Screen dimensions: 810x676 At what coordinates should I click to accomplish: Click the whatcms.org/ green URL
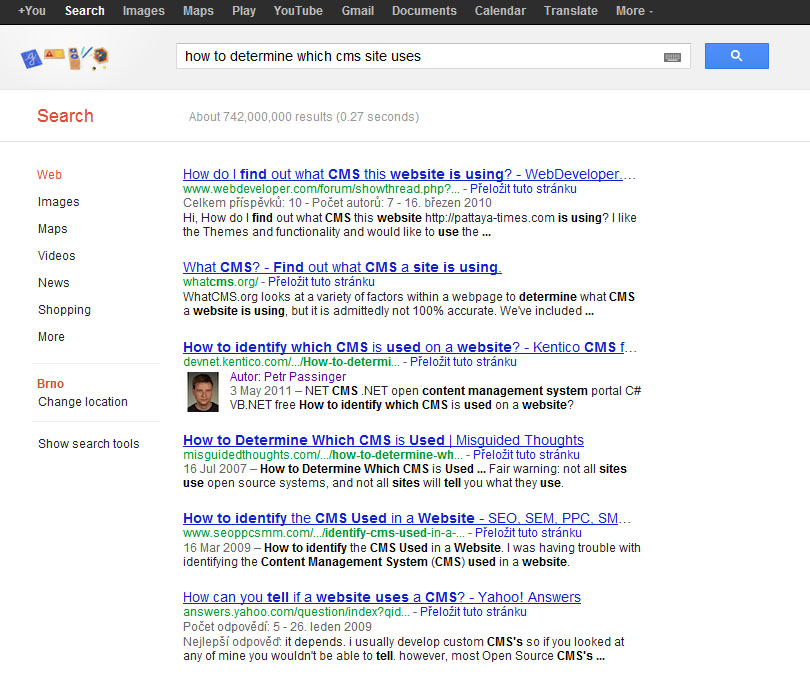pyautogui.click(x=221, y=282)
